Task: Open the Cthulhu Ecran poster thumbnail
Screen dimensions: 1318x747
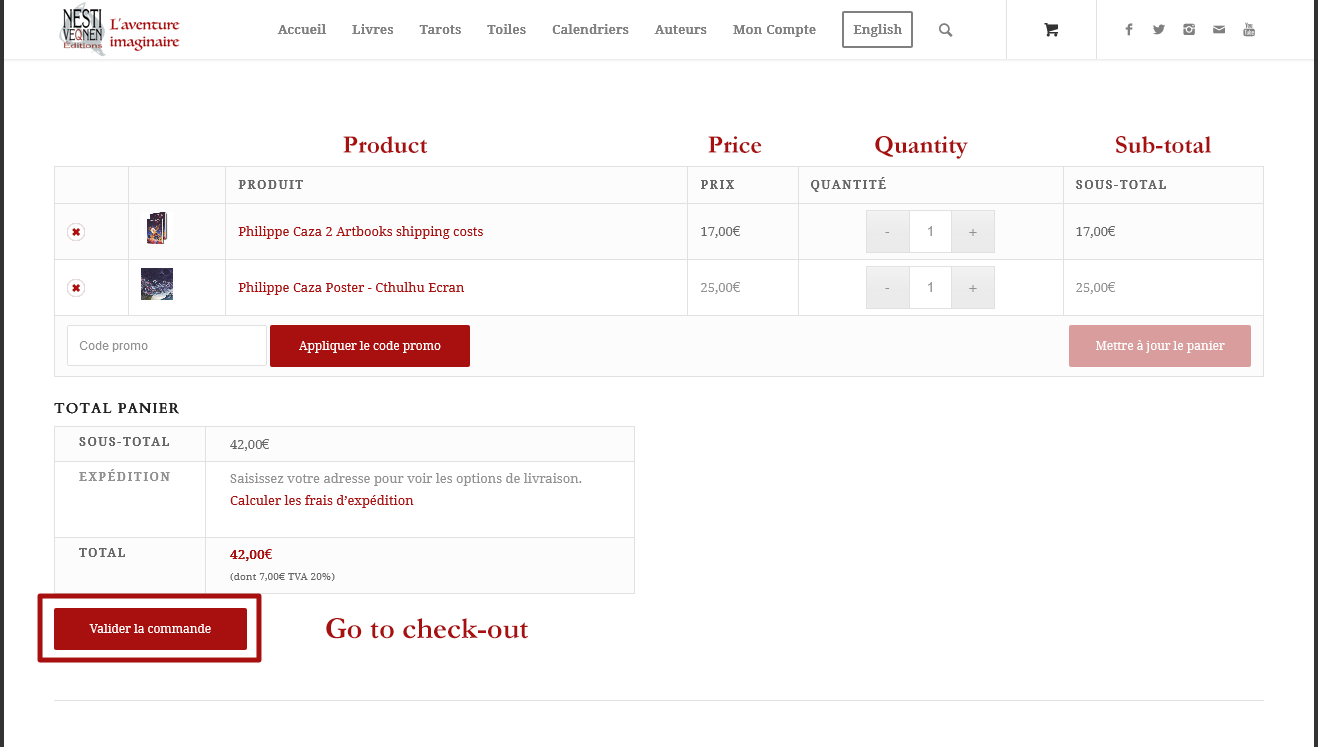Action: coord(157,284)
